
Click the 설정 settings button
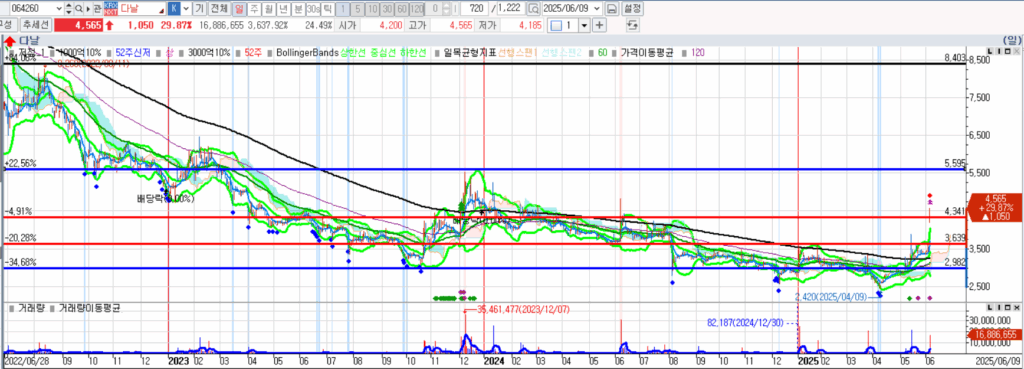click(632, 9)
